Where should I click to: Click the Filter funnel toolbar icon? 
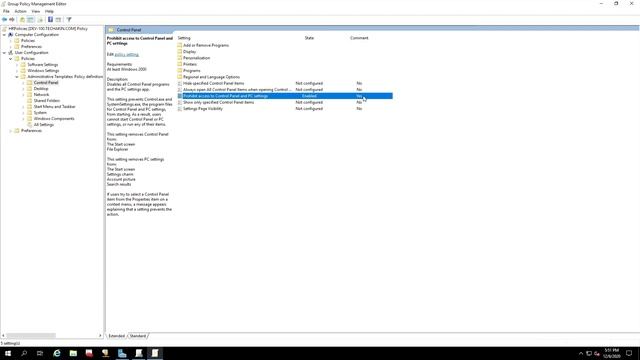tap(69, 20)
